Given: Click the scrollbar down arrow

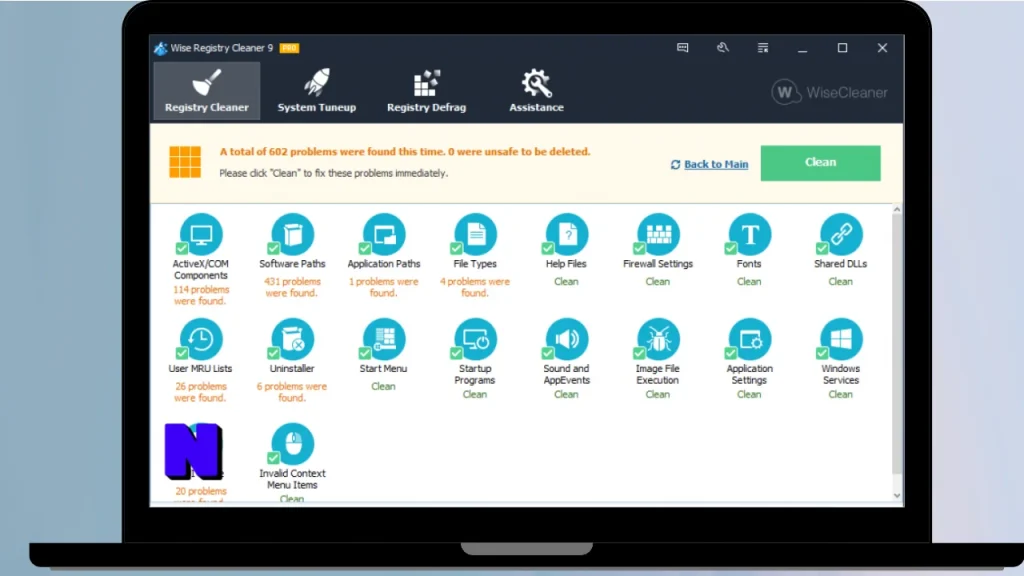Looking at the screenshot, I should click(897, 496).
